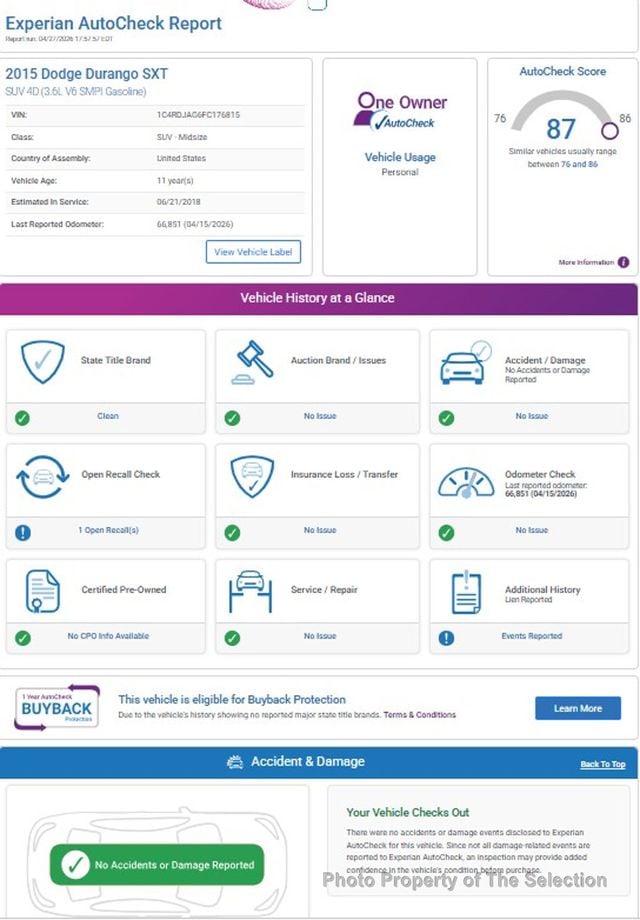Screen dimensions: 640x920
Task: Click the Last Reported Odometer value 66,851 (04/15/2026)
Action: (195, 224)
